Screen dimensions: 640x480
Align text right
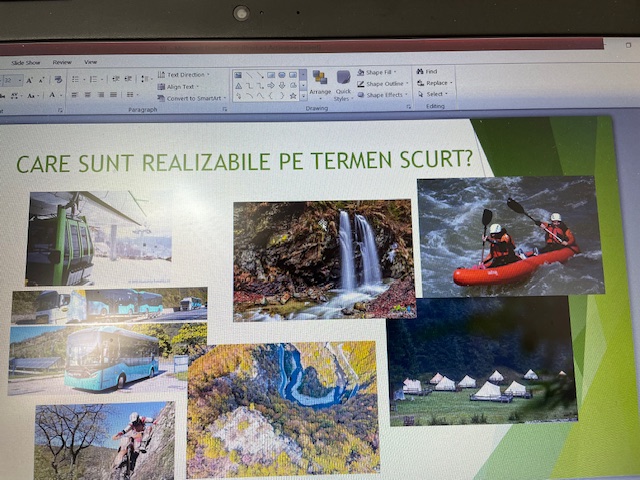click(100, 95)
